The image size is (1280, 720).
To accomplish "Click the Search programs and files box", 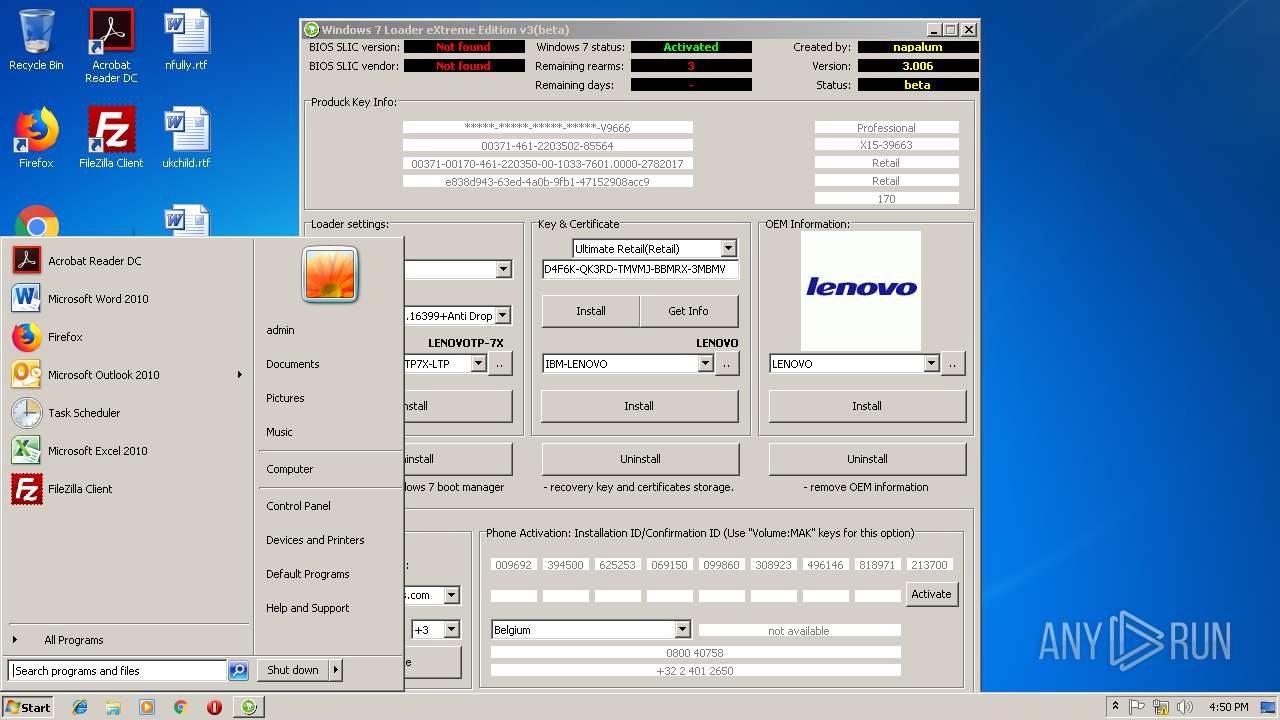I will pos(117,671).
